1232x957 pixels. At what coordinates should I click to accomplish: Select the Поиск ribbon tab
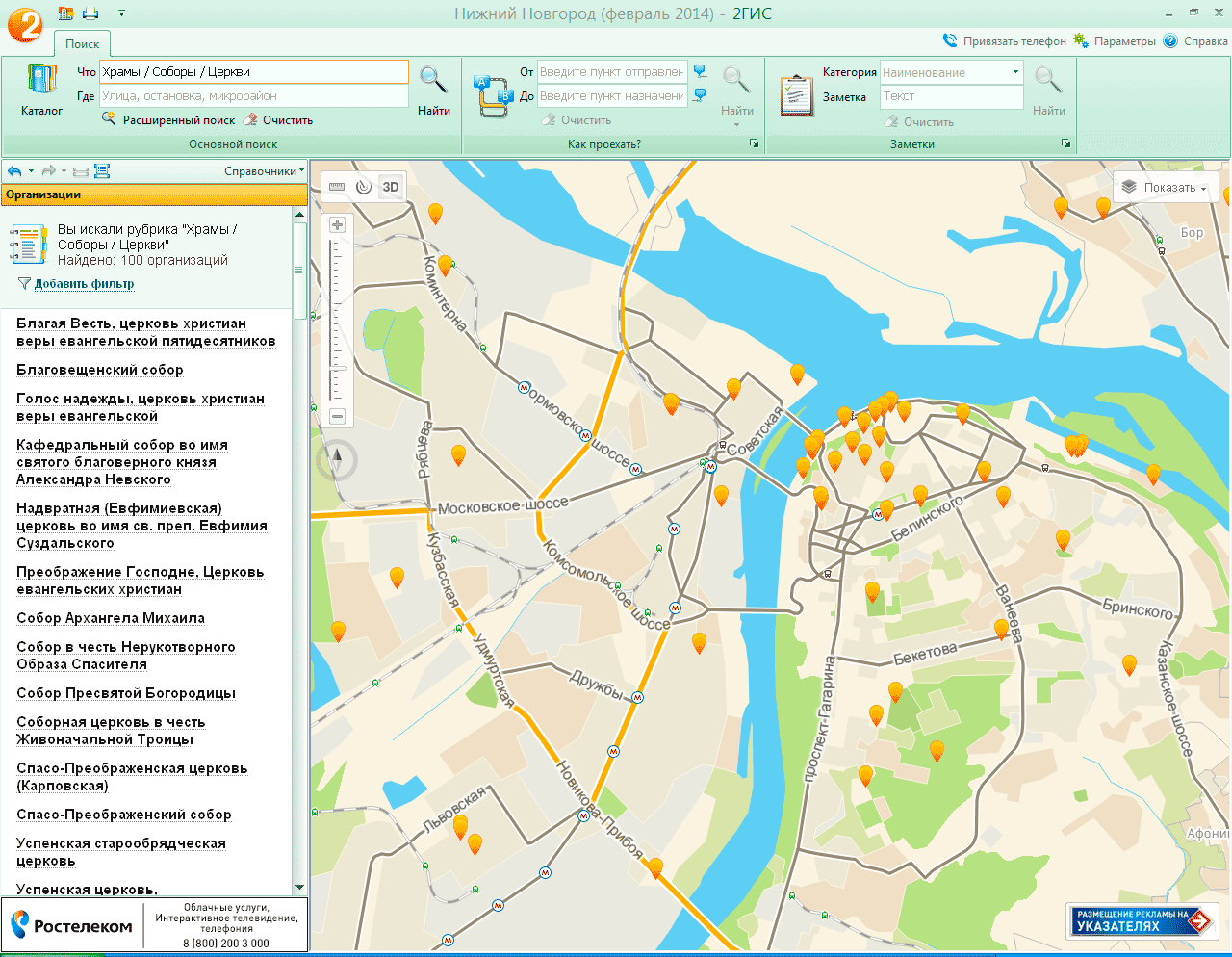click(x=83, y=43)
